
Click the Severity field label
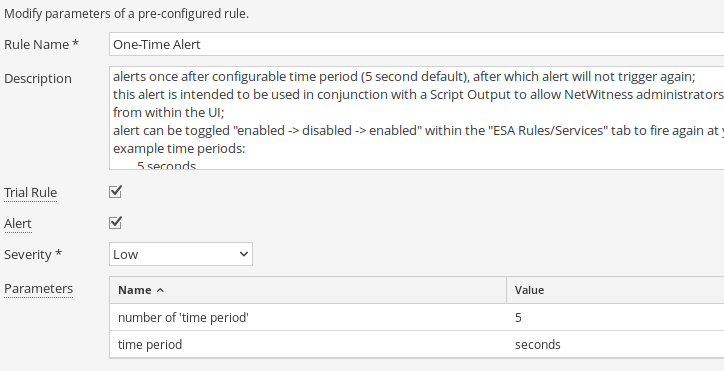tap(33, 255)
